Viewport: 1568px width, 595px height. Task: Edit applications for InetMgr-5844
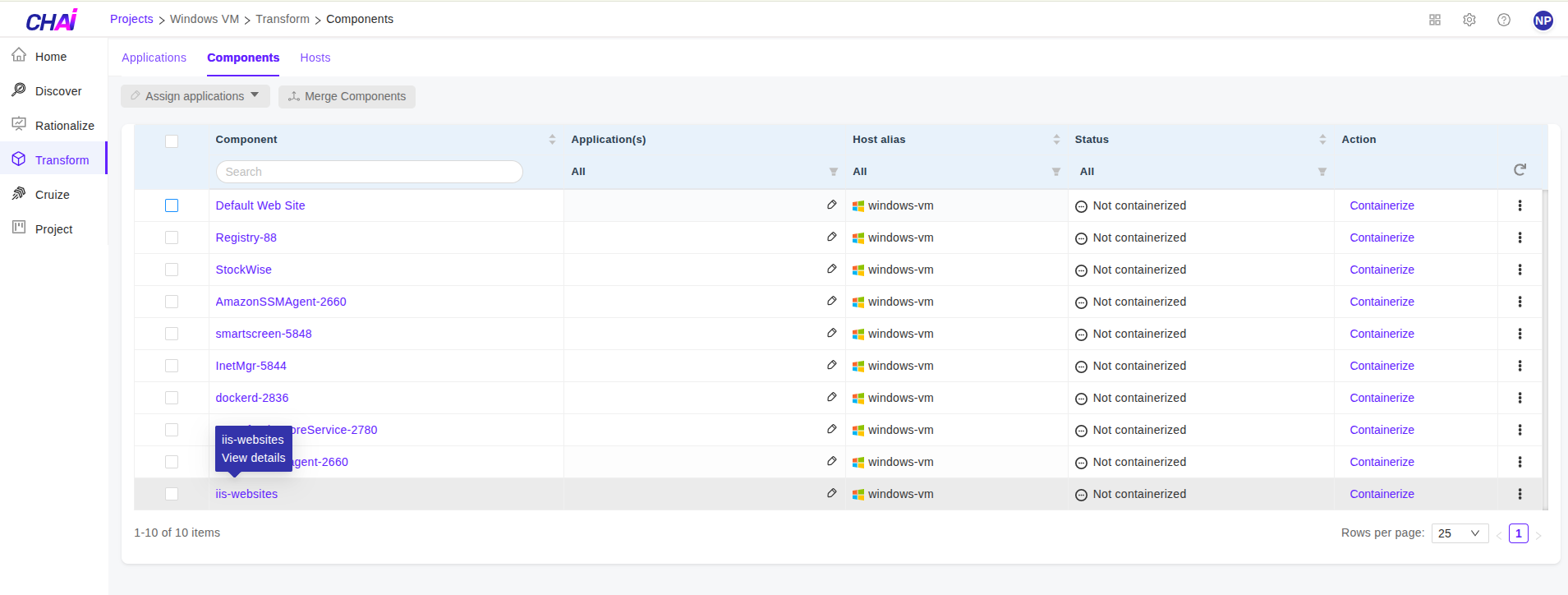(831, 365)
